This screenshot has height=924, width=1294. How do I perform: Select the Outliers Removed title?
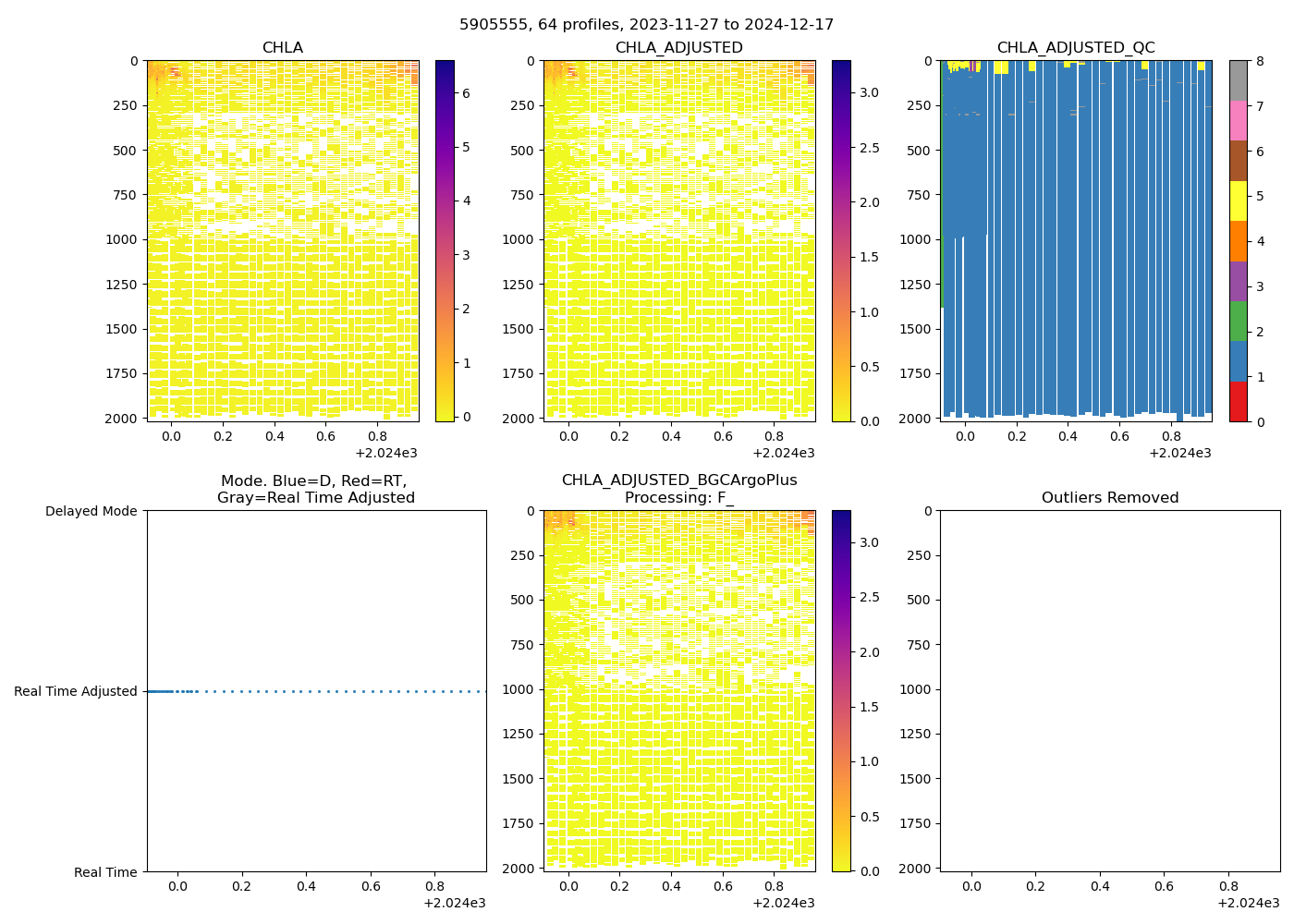(1109, 498)
